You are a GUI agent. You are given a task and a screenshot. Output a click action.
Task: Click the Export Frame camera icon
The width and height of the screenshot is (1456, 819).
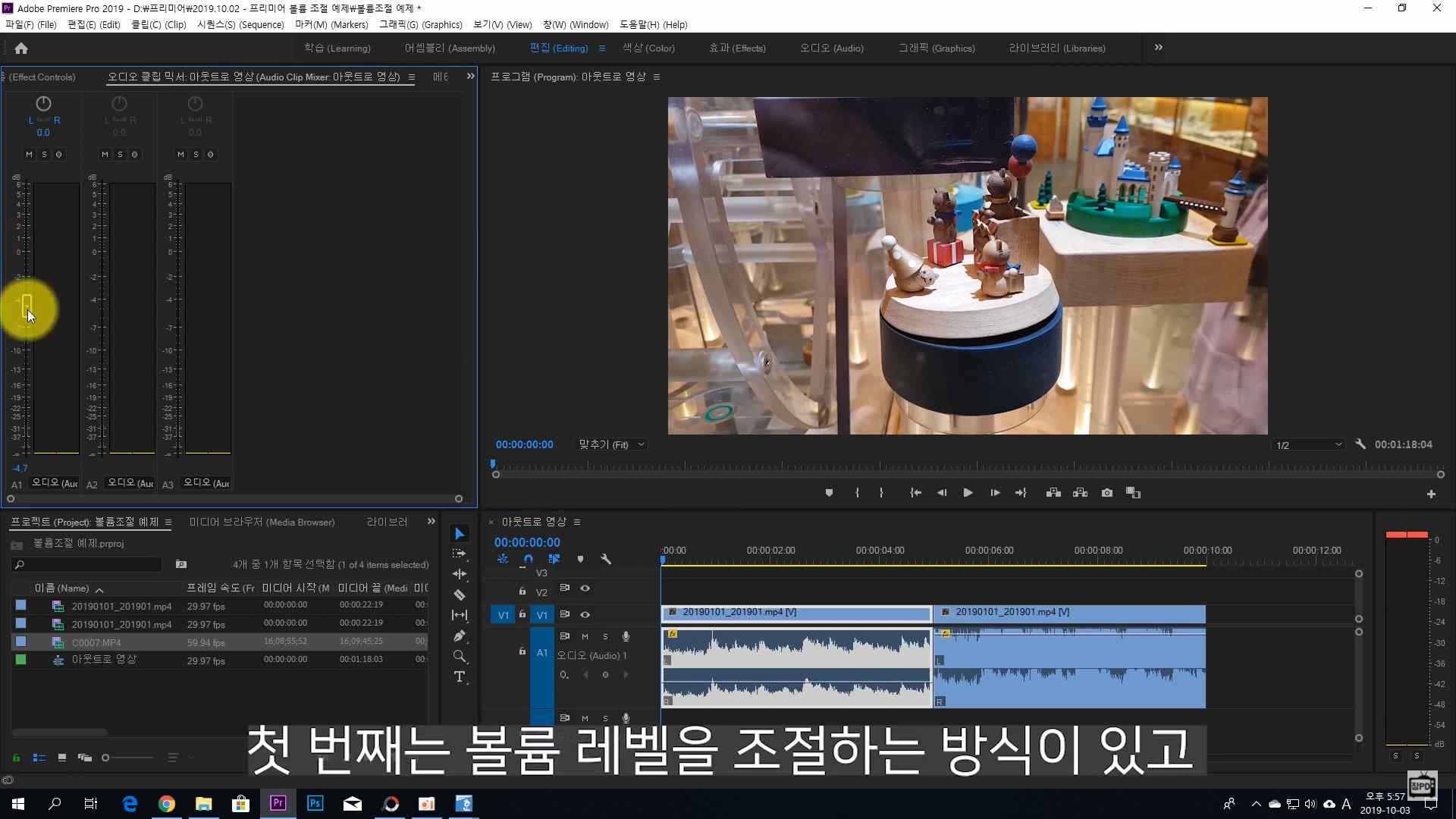click(x=1107, y=493)
